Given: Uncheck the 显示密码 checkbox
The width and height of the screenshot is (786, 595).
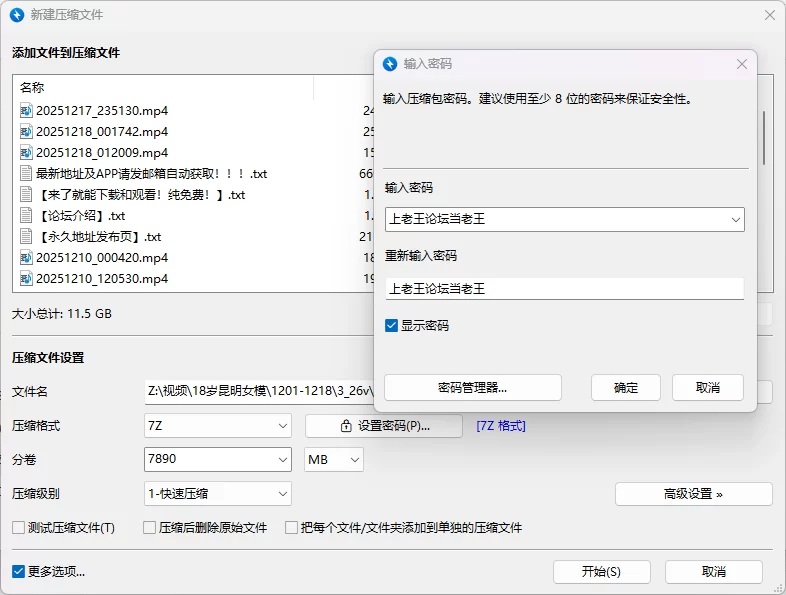Looking at the screenshot, I should tap(391, 326).
